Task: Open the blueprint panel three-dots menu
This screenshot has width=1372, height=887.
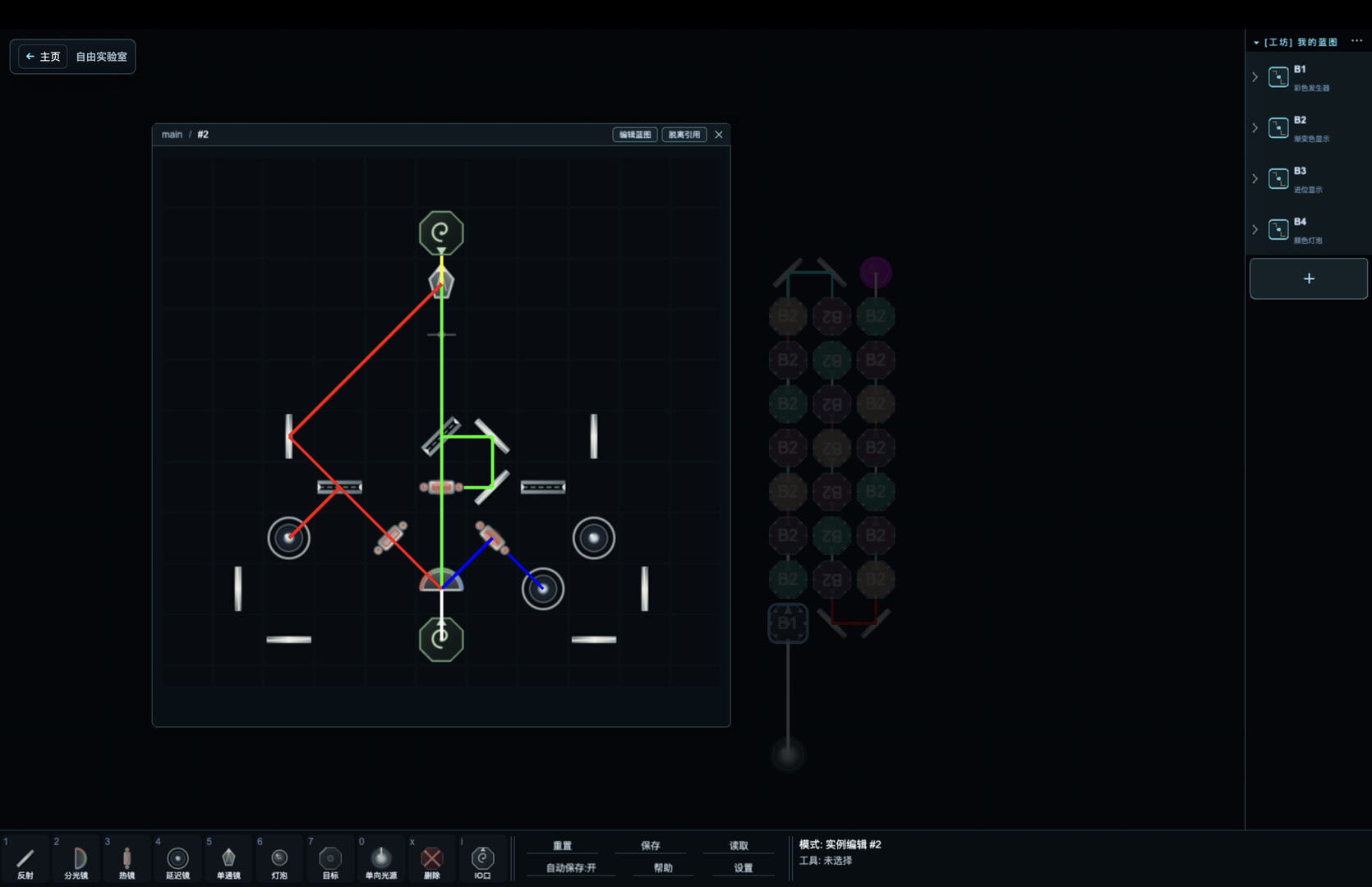Action: pyautogui.click(x=1356, y=41)
